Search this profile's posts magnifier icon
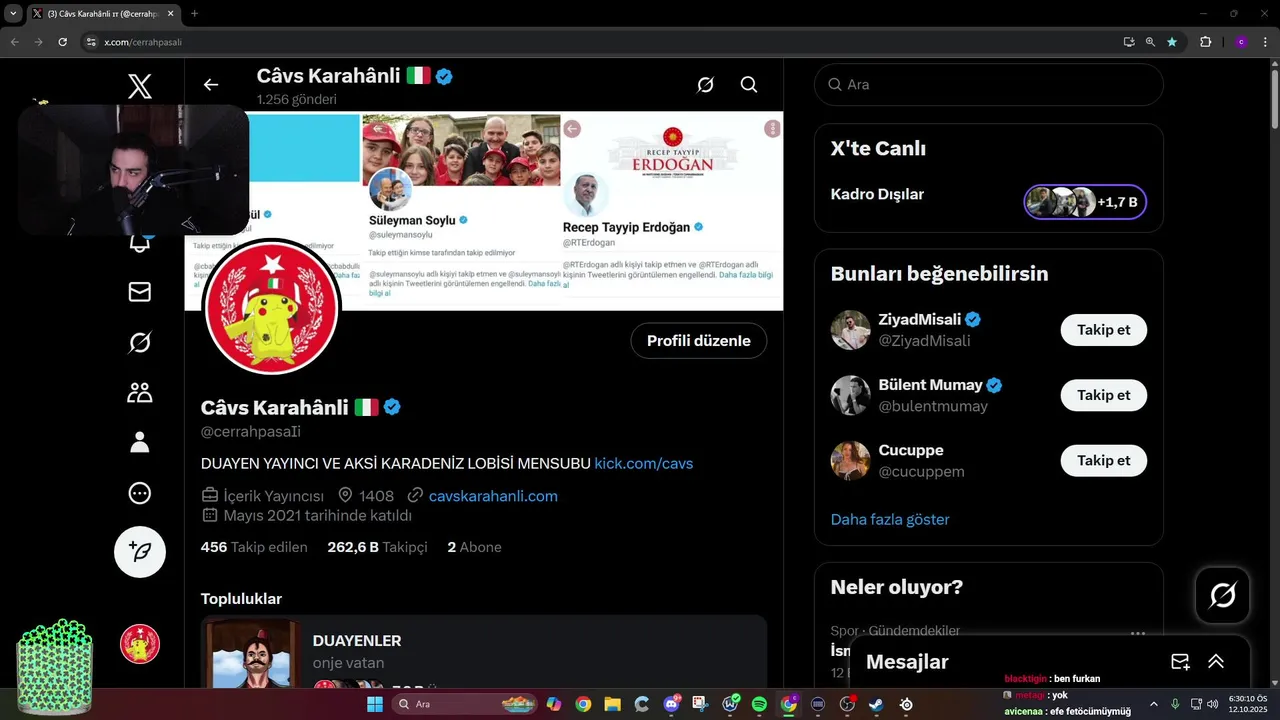Image resolution: width=1280 pixels, height=720 pixels. tap(749, 85)
